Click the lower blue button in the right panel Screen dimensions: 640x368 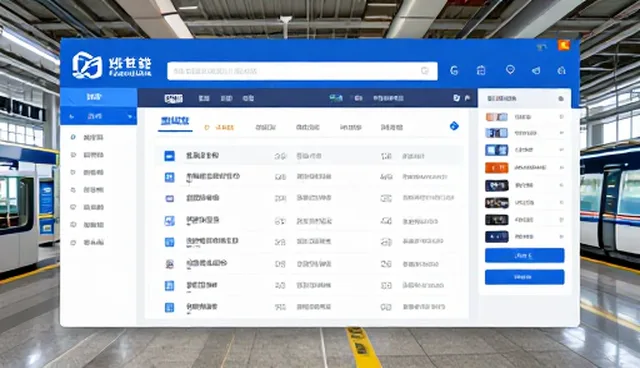coord(524,277)
